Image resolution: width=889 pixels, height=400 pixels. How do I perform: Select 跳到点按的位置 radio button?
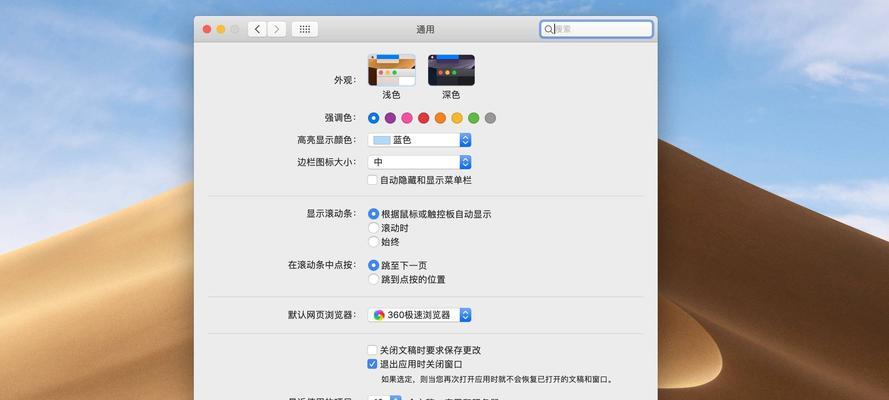click(x=374, y=279)
